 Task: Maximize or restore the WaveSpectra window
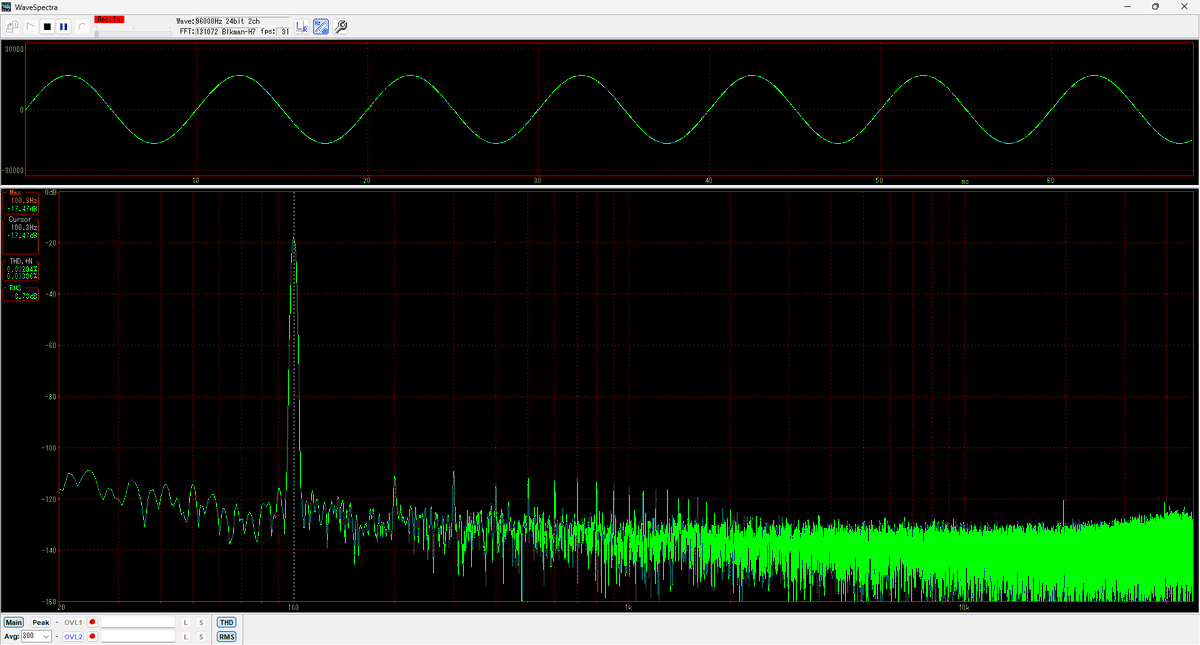(x=1156, y=6)
